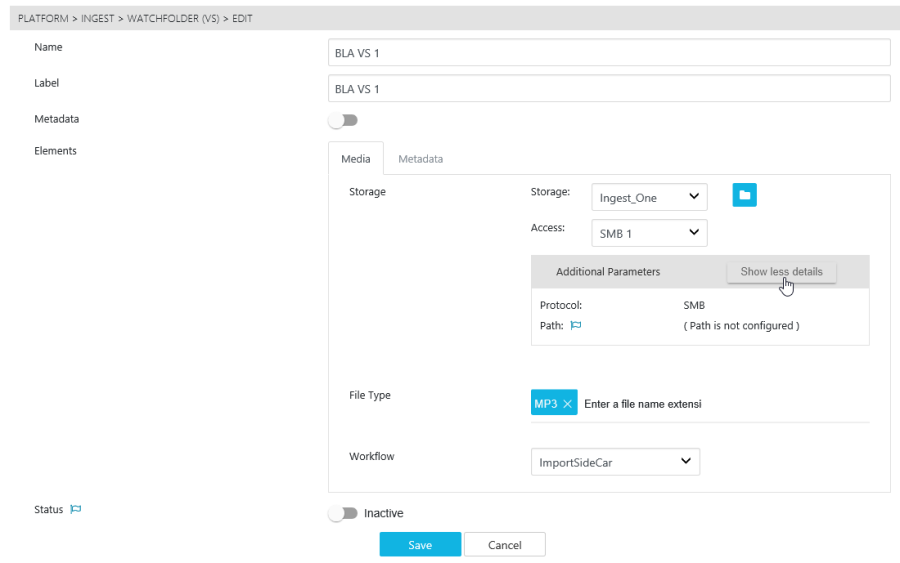Switch to the Media tab

click(355, 159)
